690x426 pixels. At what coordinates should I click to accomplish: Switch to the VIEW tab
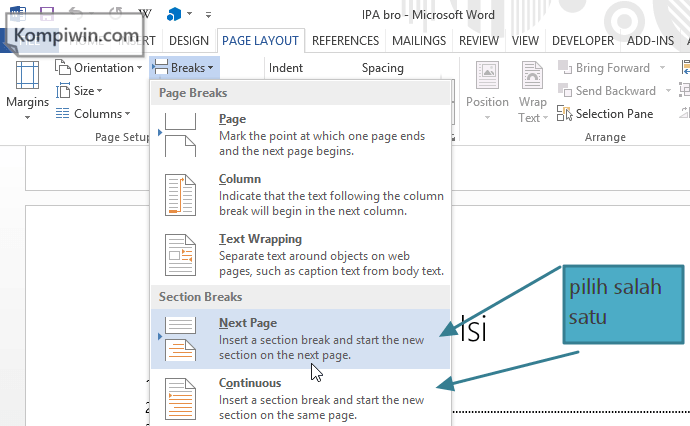click(525, 41)
